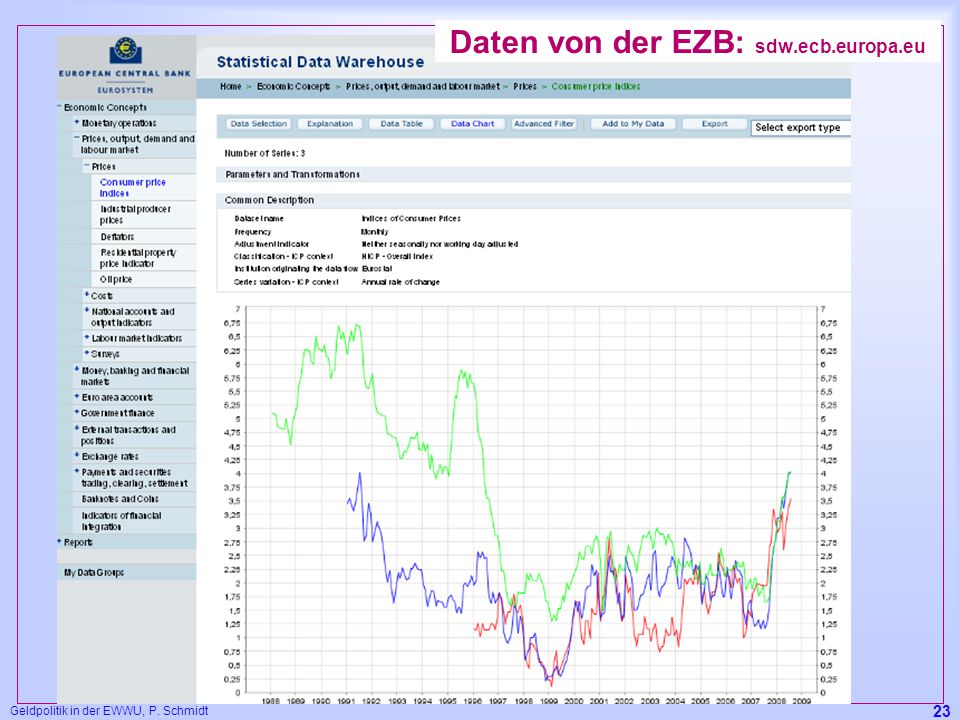Click the Export button
The width and height of the screenshot is (960, 720).
714,124
